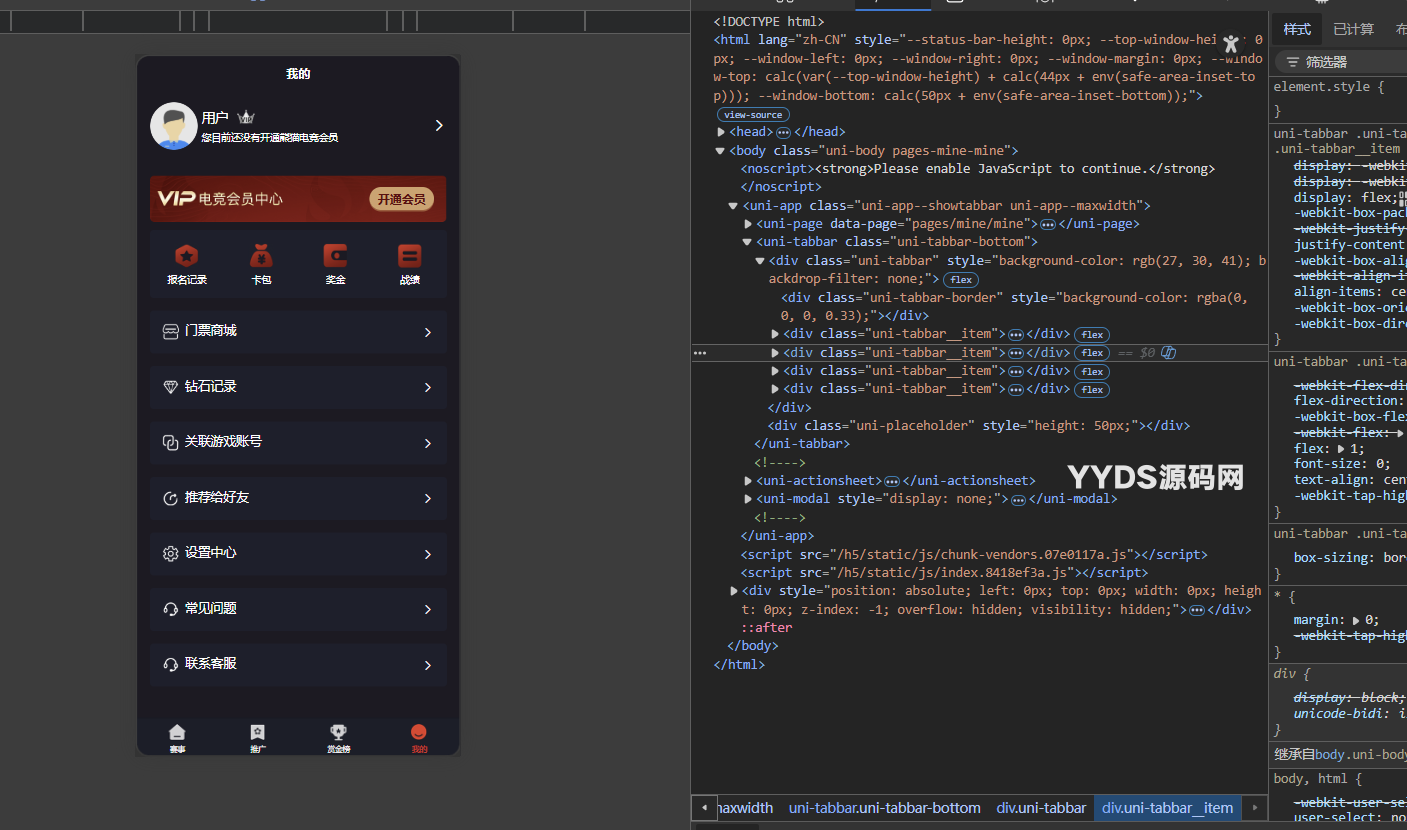This screenshot has height=830, width=1407.
Task: Click the headset icon beside 常见问题
Action: pos(170,609)
